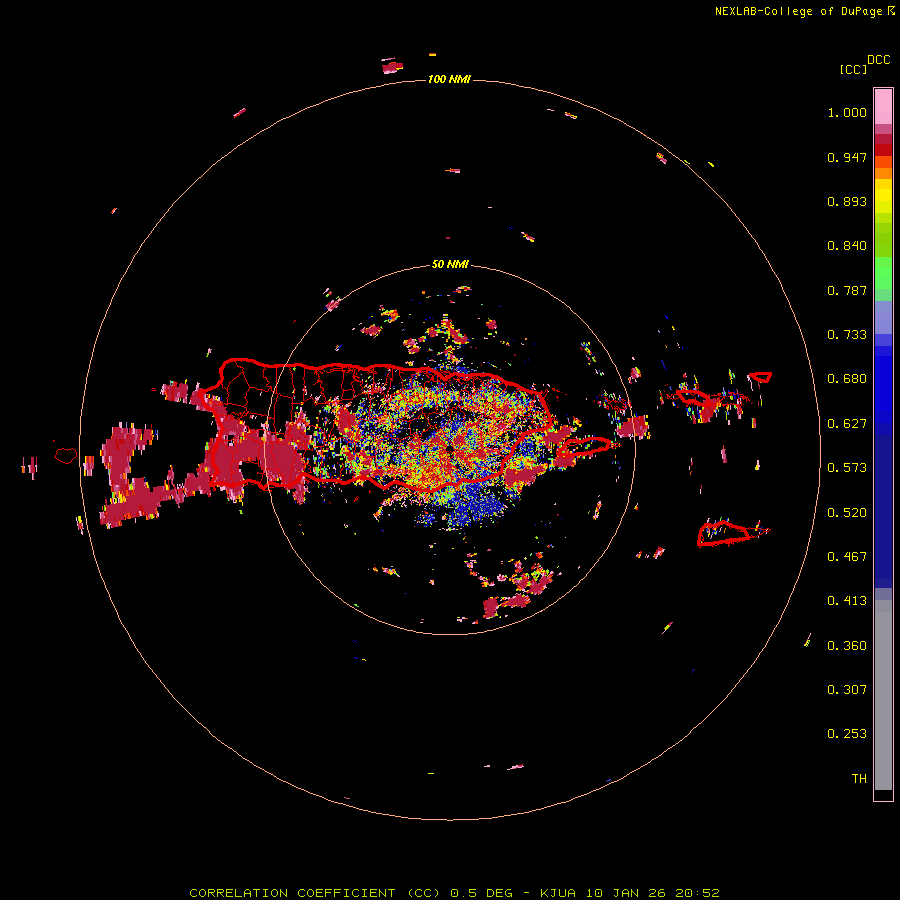Click the 0.467 value on the color scale
The height and width of the screenshot is (900, 900).
click(847, 557)
